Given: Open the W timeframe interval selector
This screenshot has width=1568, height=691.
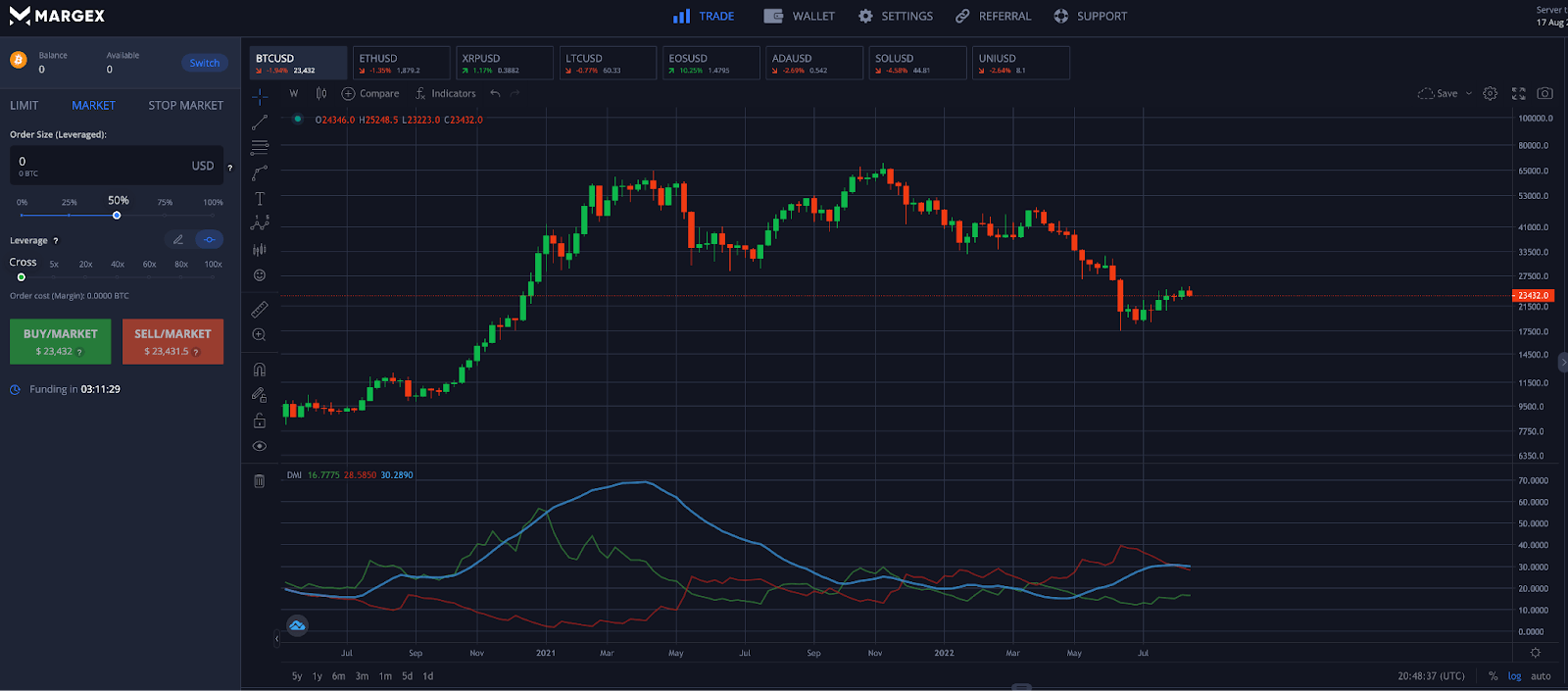Looking at the screenshot, I should (294, 94).
